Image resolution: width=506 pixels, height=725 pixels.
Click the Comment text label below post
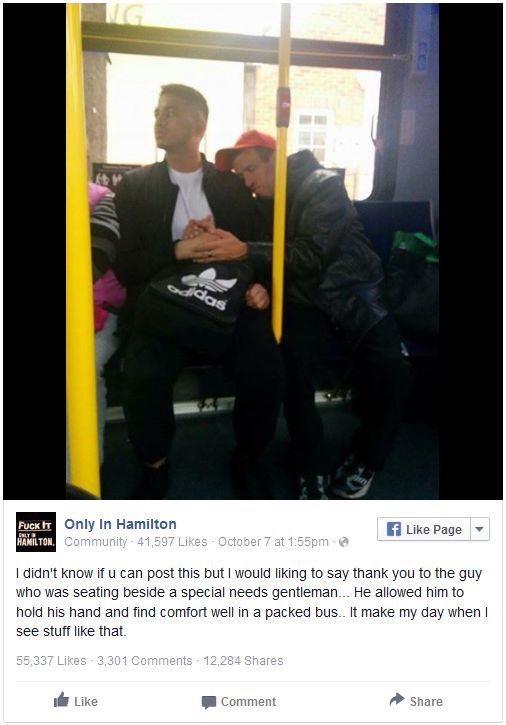(x=248, y=701)
